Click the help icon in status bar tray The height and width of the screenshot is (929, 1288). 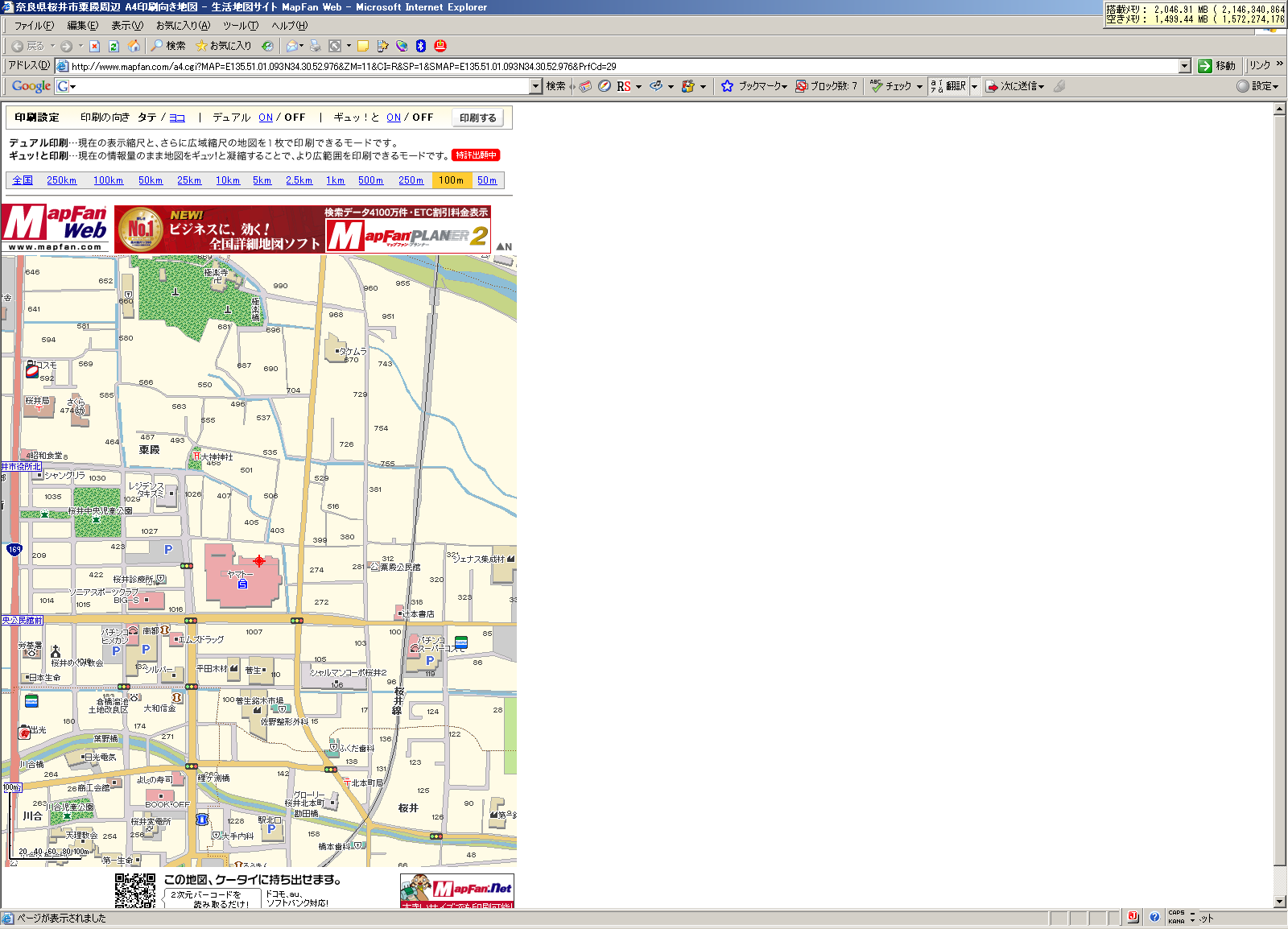1154,917
